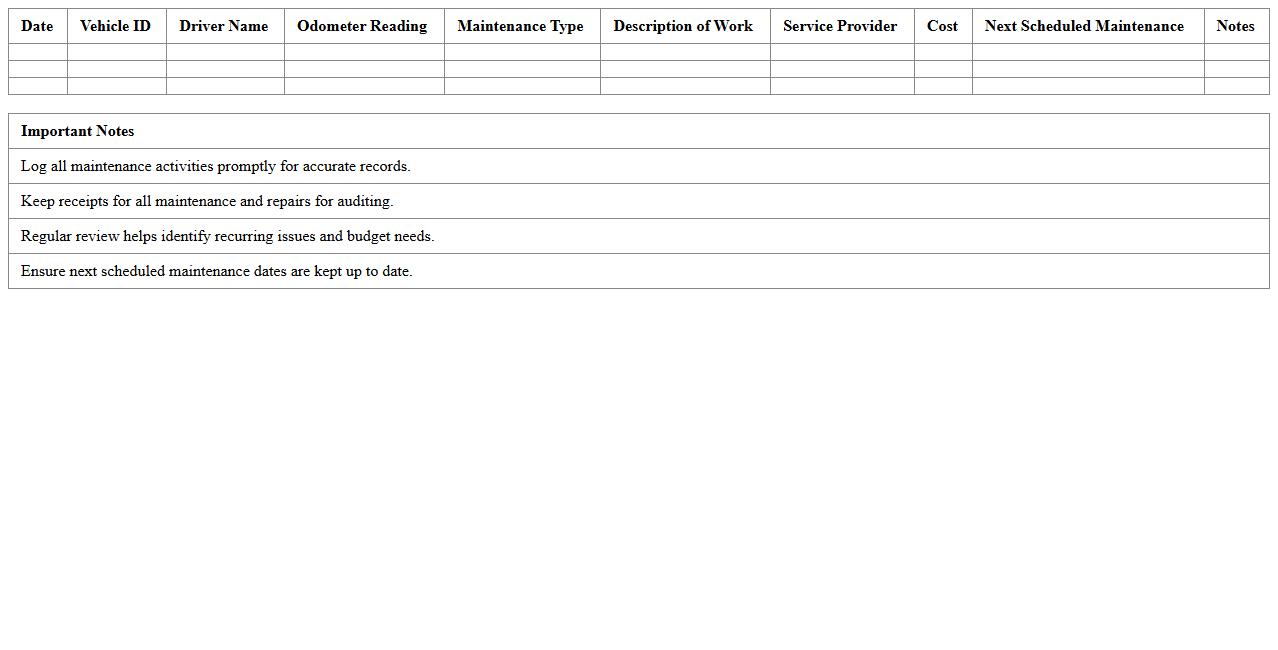1278x650 pixels.
Task: Click the note about keeping receipts
Action: [x=207, y=201]
